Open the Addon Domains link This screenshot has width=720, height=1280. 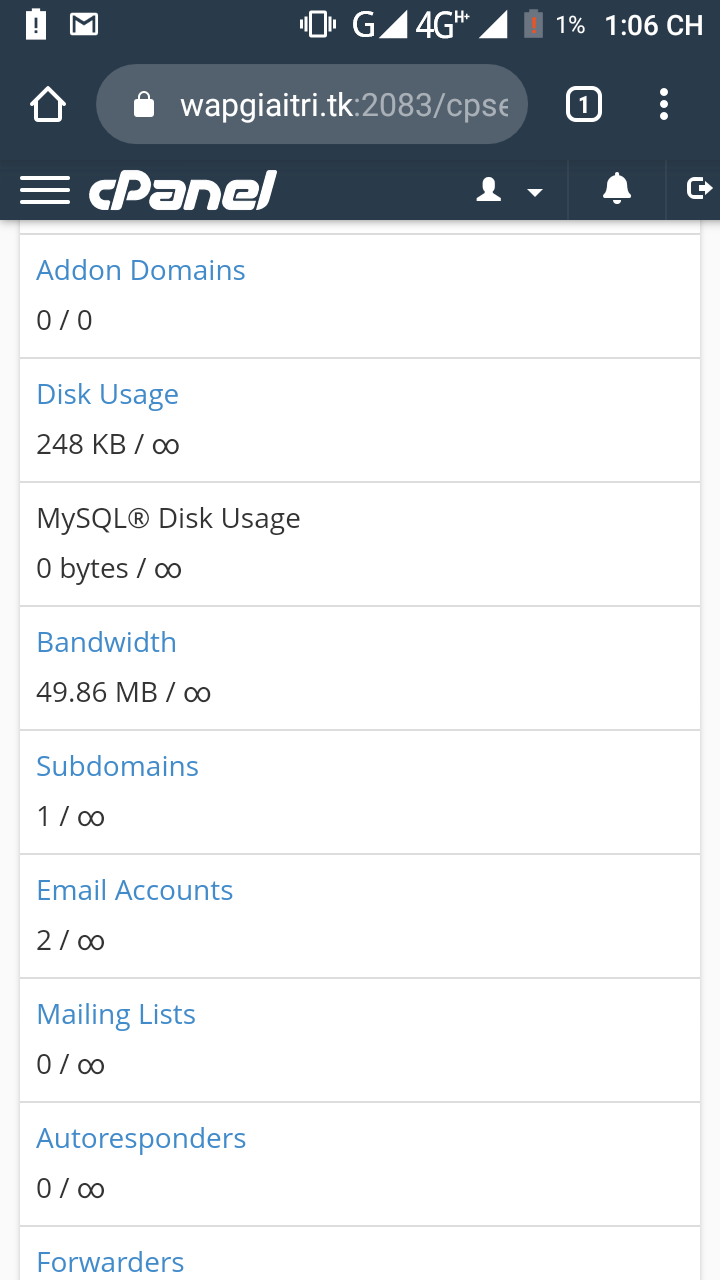click(141, 270)
